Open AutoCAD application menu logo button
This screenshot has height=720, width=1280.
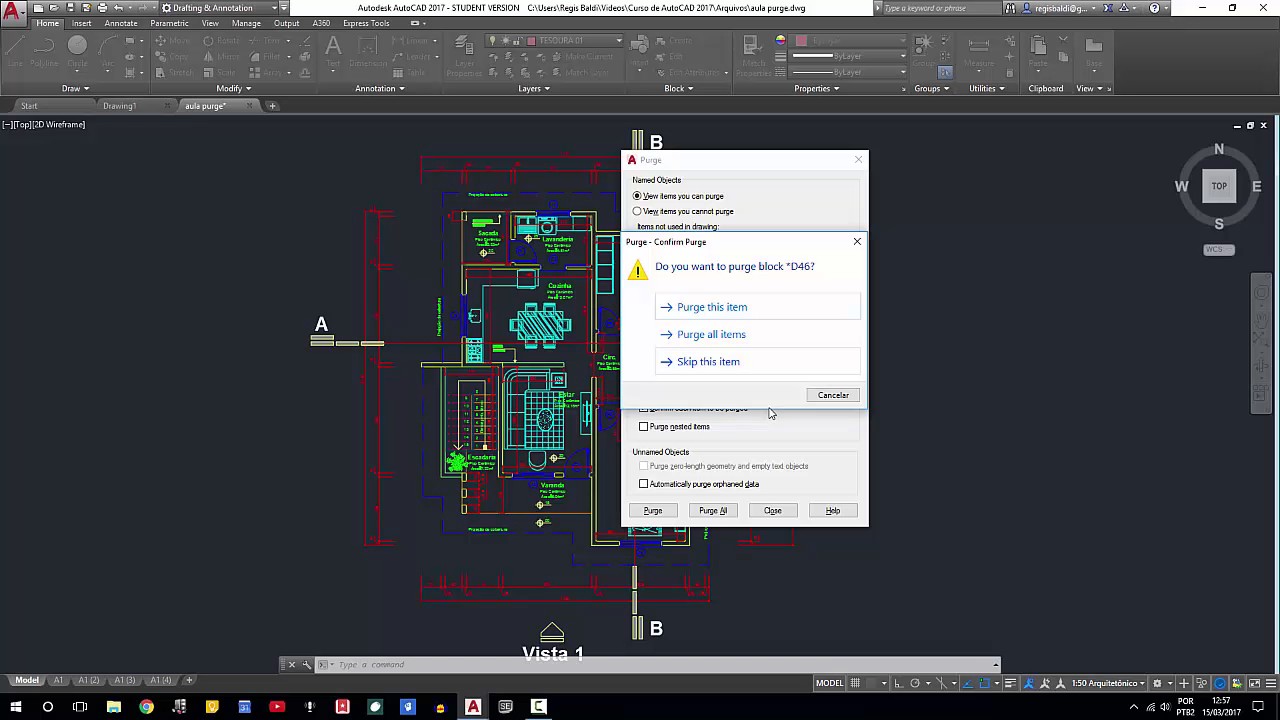pos(13,11)
